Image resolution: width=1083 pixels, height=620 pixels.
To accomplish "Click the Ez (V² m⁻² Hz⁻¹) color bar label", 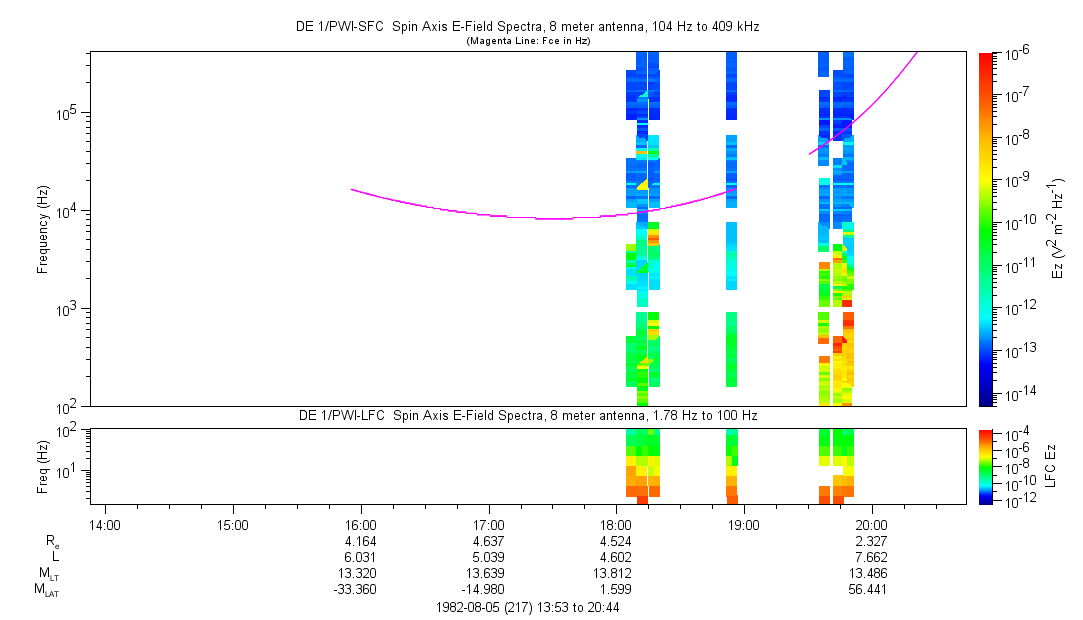I will point(1060,229).
